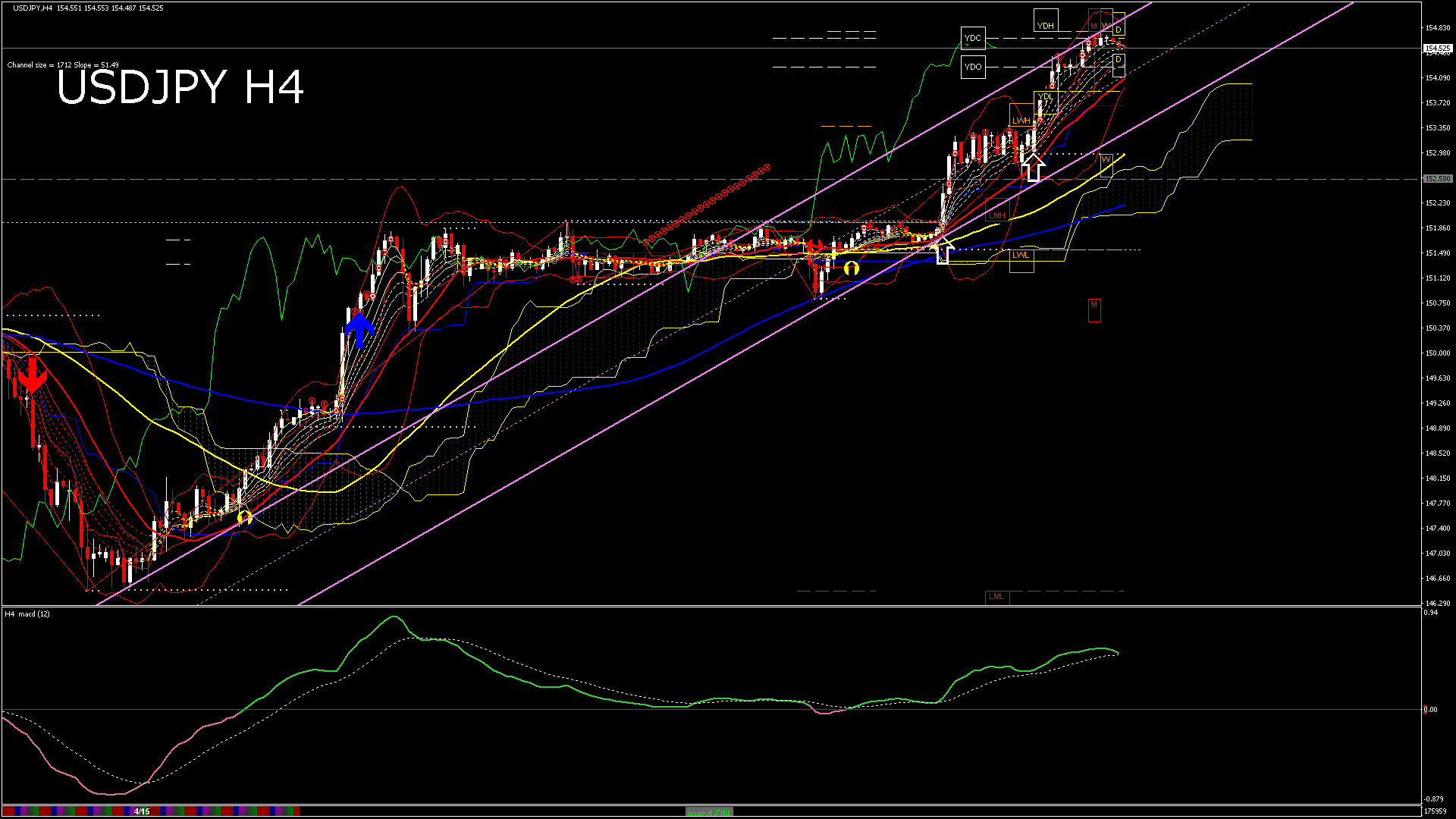Toggle the macd ON button
The image size is (1456, 819).
click(710, 812)
